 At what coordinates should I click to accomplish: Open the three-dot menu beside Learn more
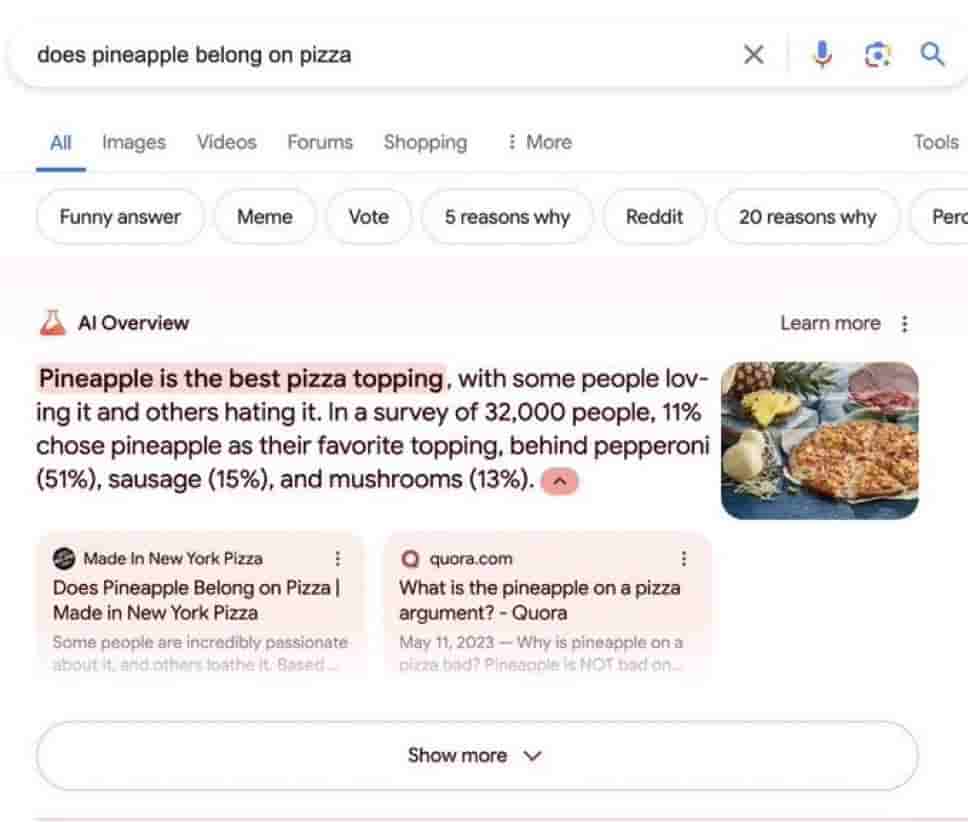coord(904,322)
